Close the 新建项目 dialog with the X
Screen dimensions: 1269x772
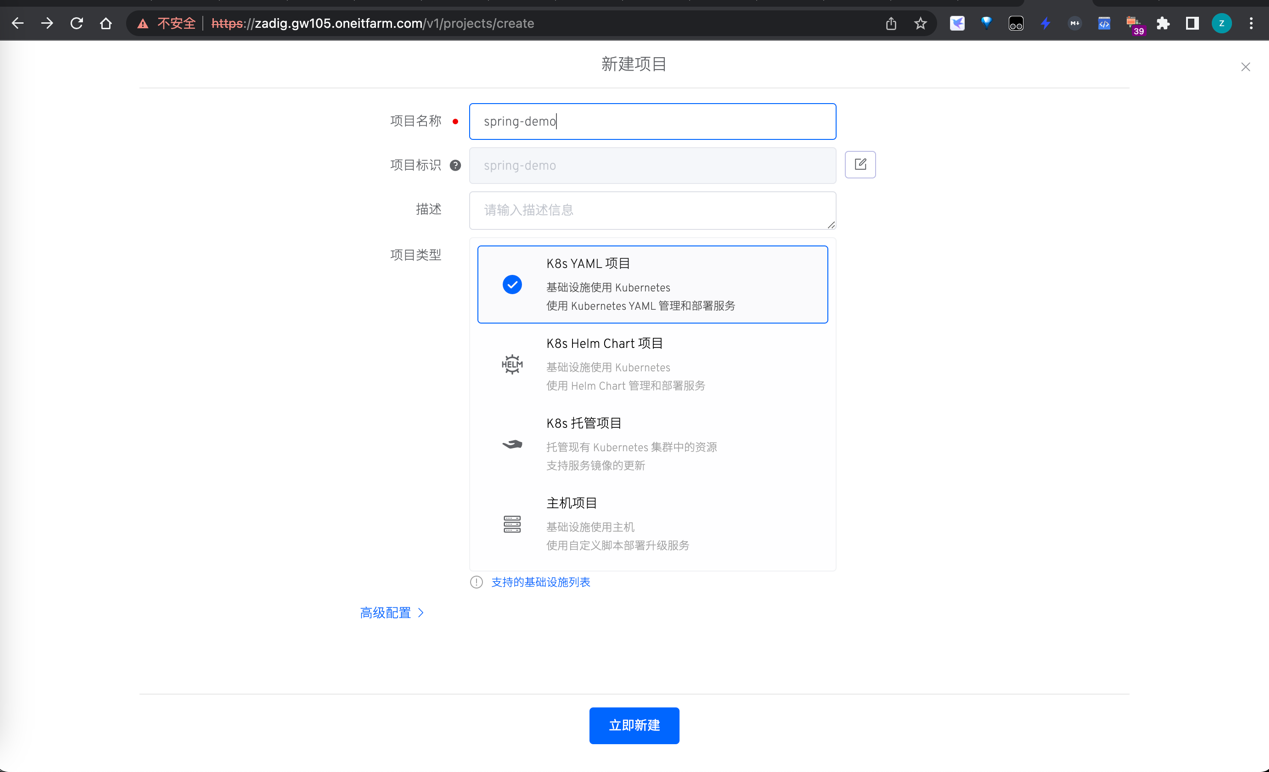[x=1245, y=67]
